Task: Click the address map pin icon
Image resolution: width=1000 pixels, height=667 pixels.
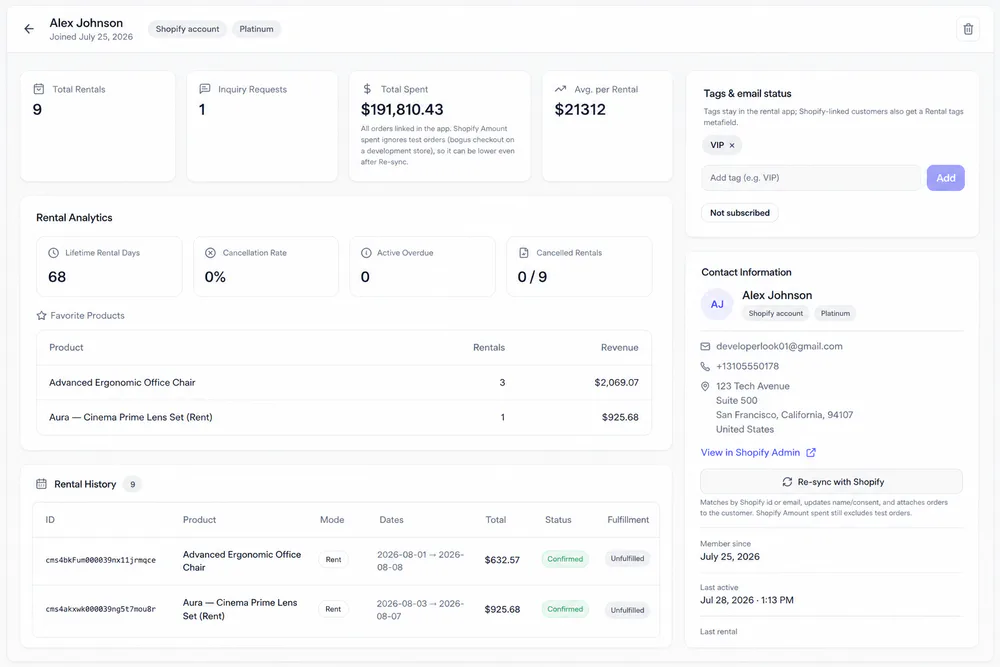Action: (x=705, y=386)
